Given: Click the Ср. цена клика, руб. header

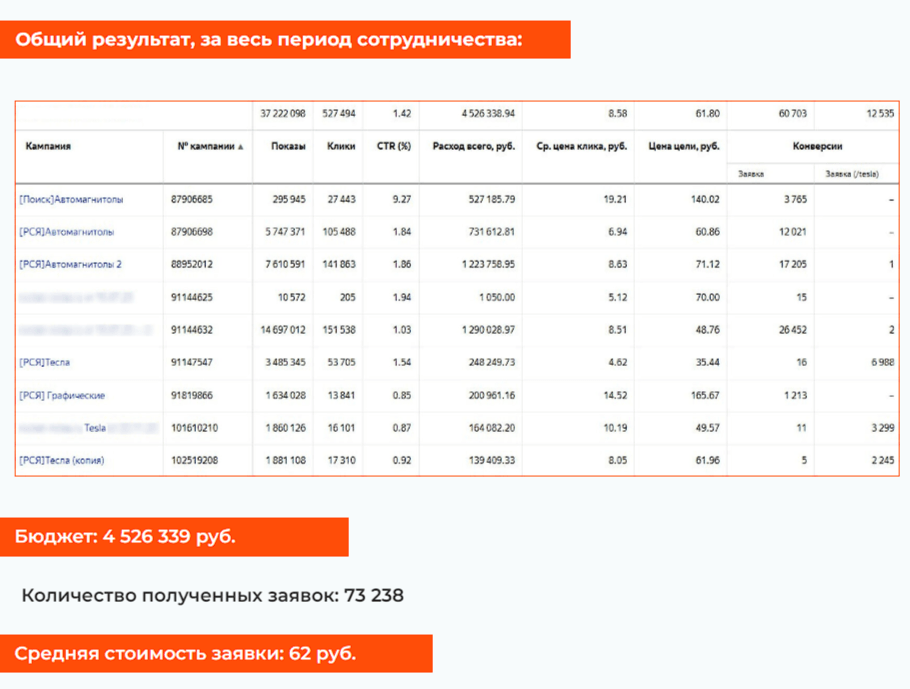Looking at the screenshot, I should pos(582,146).
